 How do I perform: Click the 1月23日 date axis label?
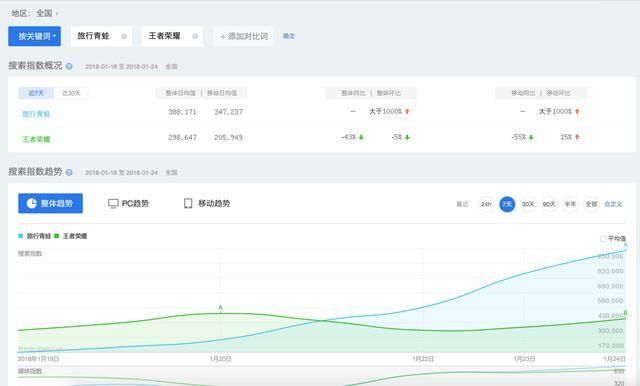click(524, 359)
